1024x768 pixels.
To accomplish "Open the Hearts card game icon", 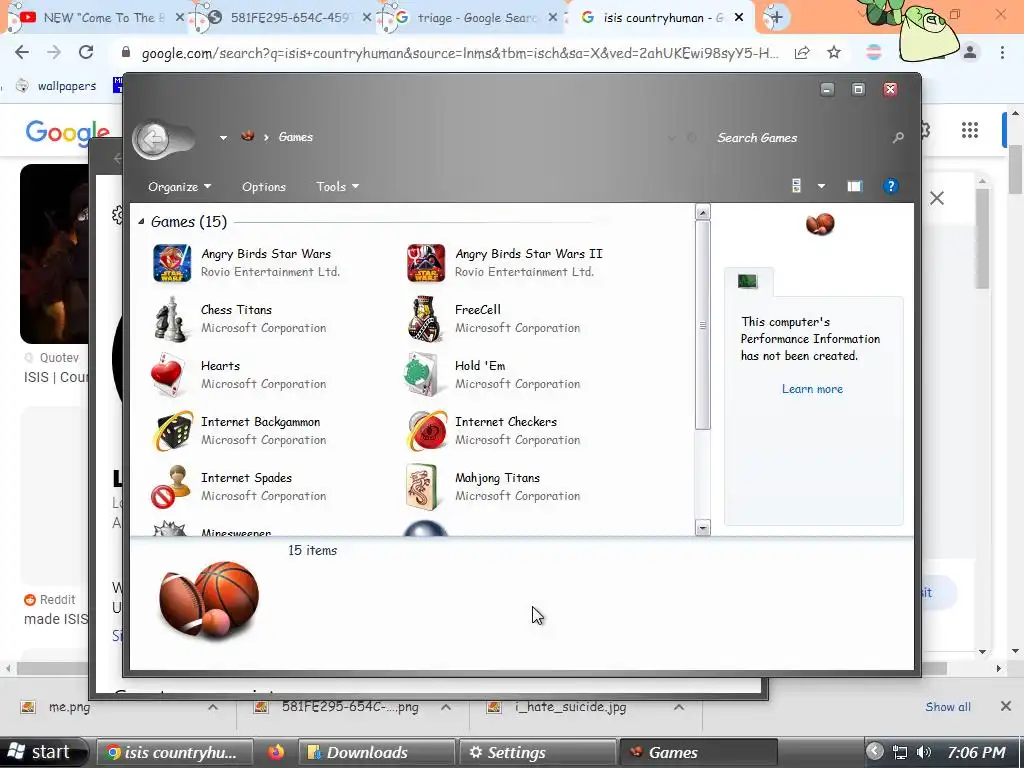I will coord(168,375).
